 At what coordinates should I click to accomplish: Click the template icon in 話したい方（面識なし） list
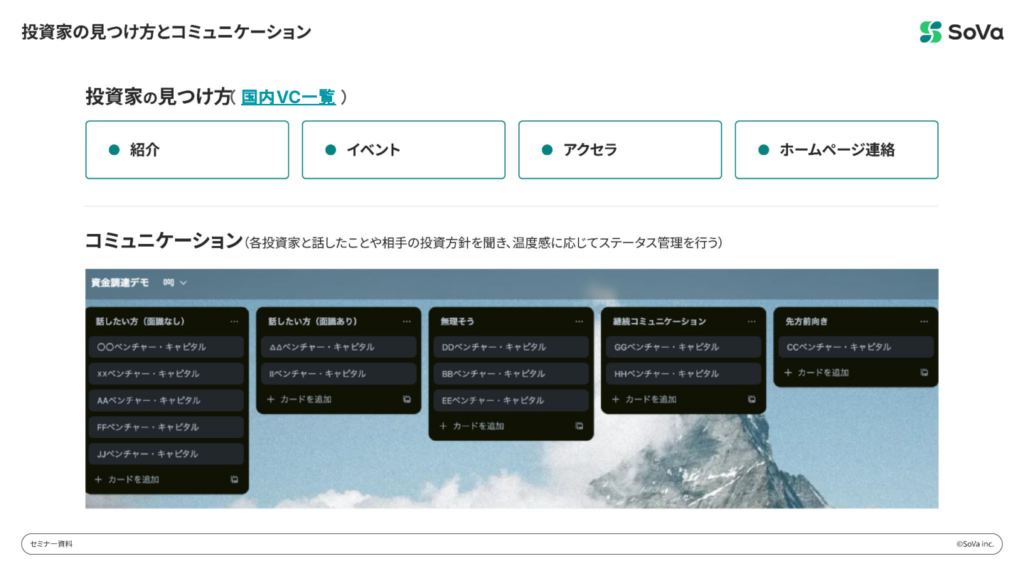click(x=234, y=480)
